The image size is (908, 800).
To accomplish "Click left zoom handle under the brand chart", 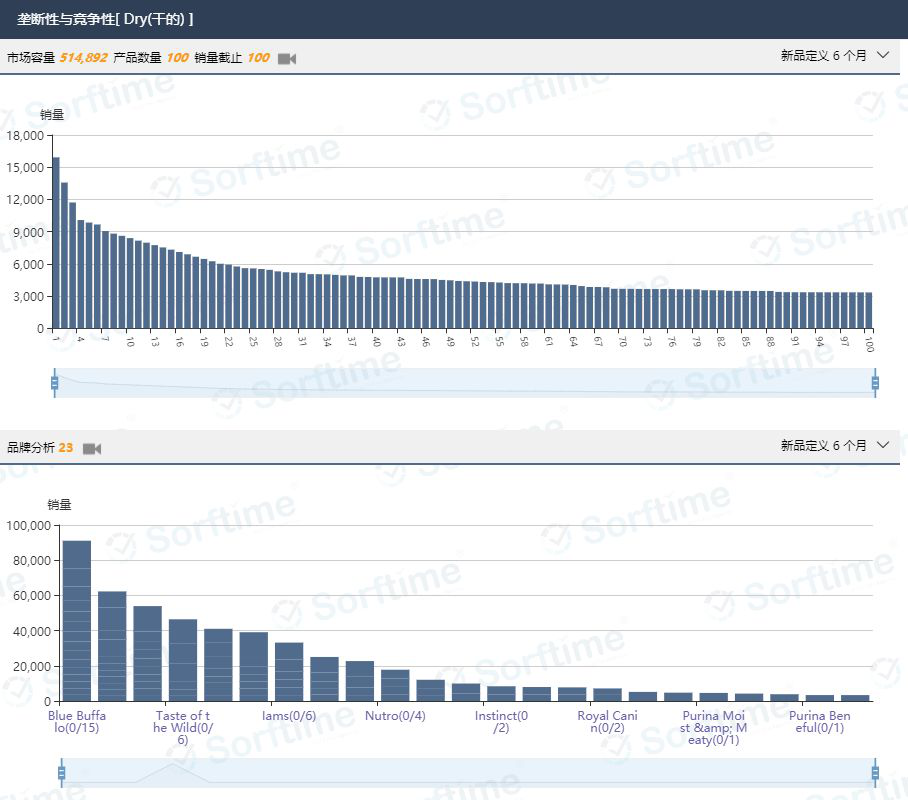I will pos(62,772).
